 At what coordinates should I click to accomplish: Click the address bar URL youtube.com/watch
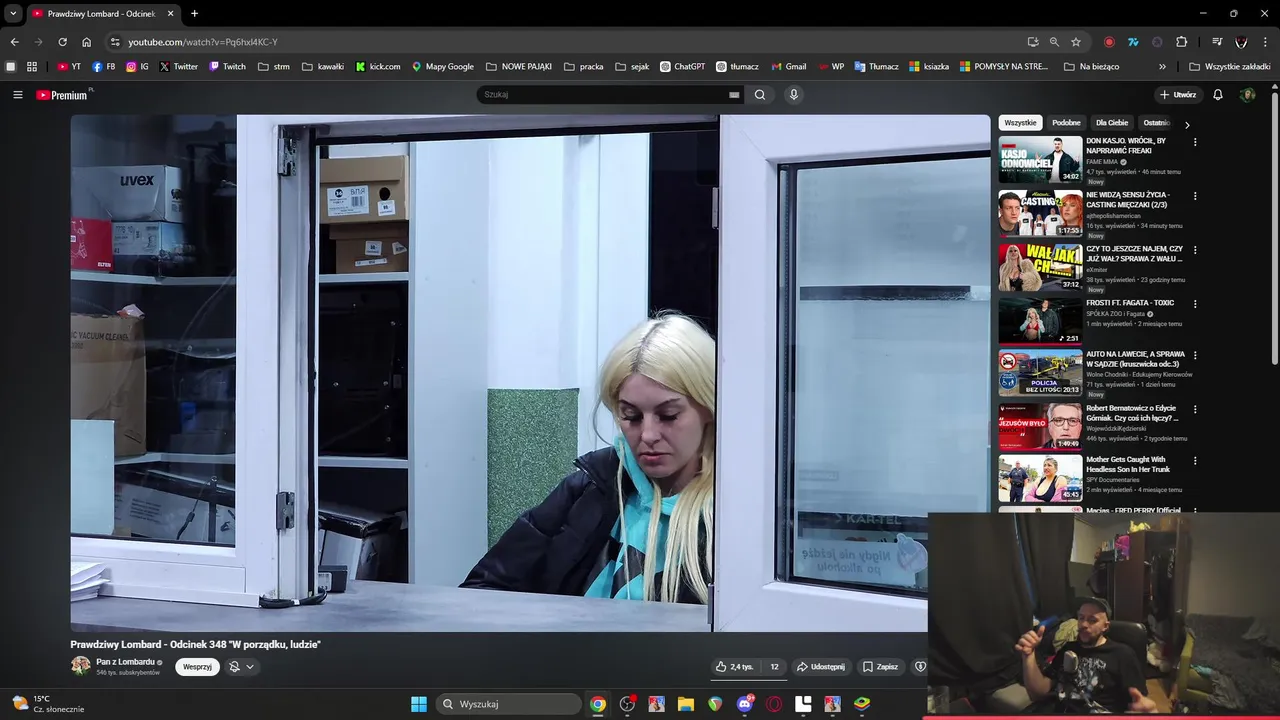click(x=203, y=42)
